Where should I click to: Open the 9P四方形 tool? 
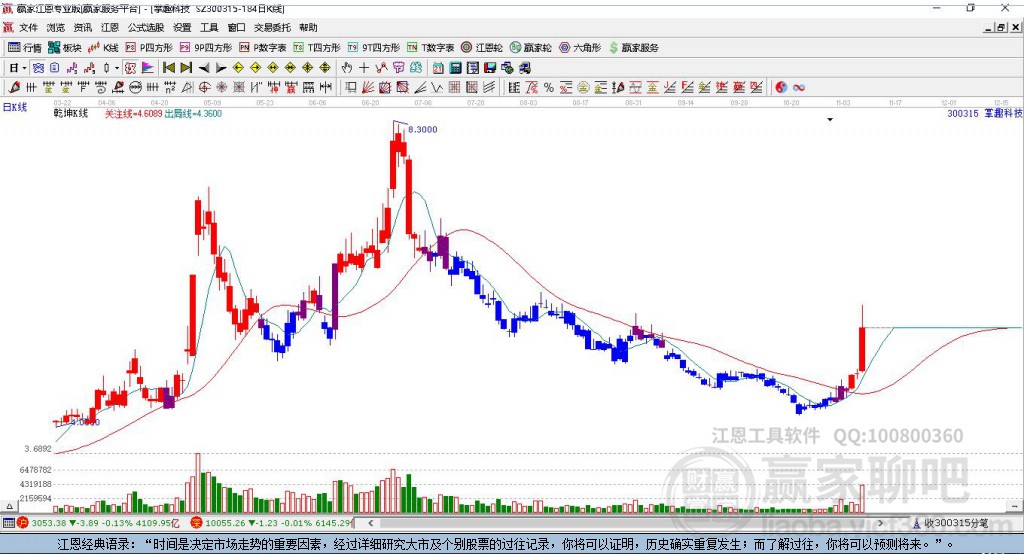point(206,48)
